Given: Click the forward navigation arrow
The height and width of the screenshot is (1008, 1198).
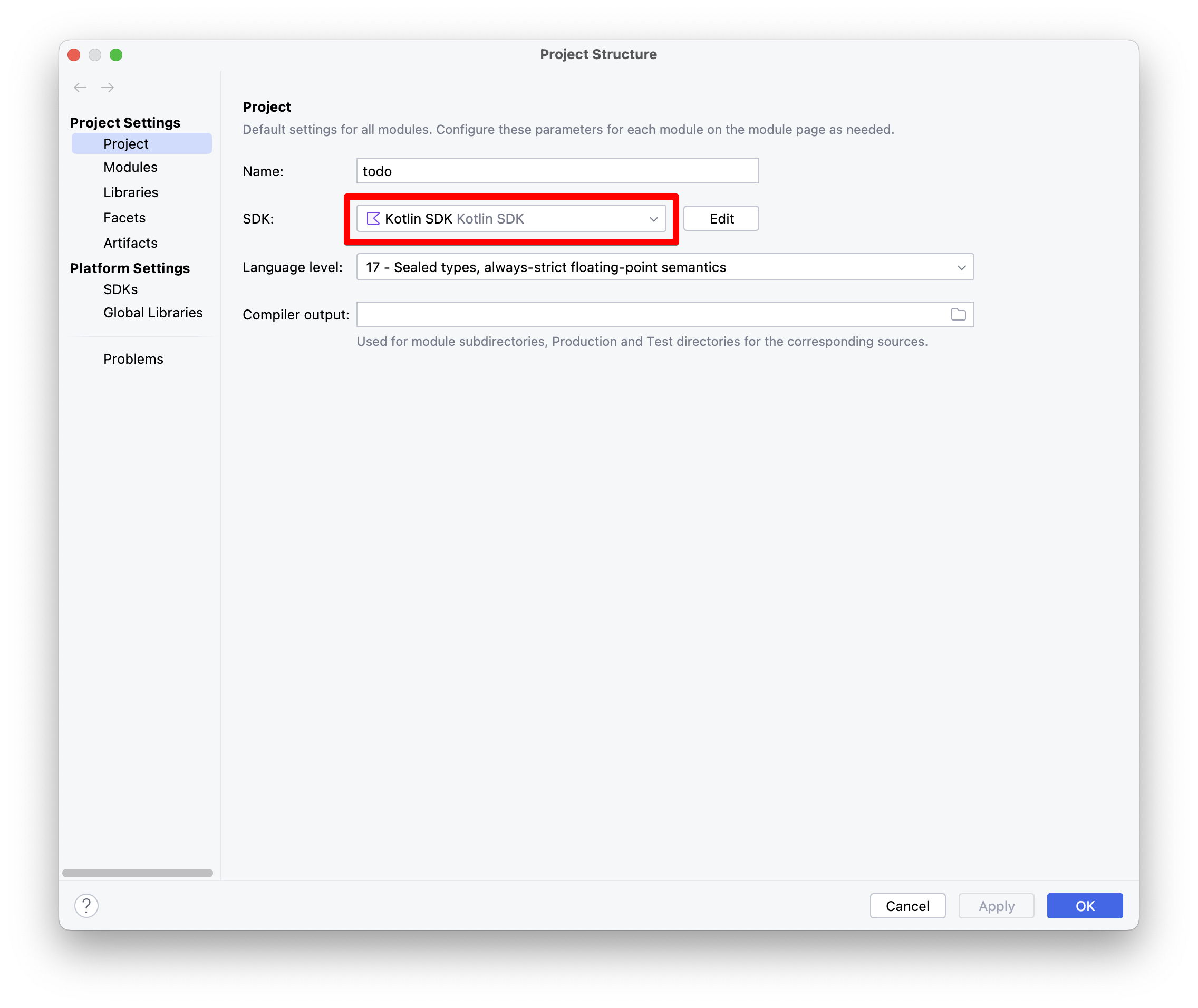Looking at the screenshot, I should (x=108, y=88).
